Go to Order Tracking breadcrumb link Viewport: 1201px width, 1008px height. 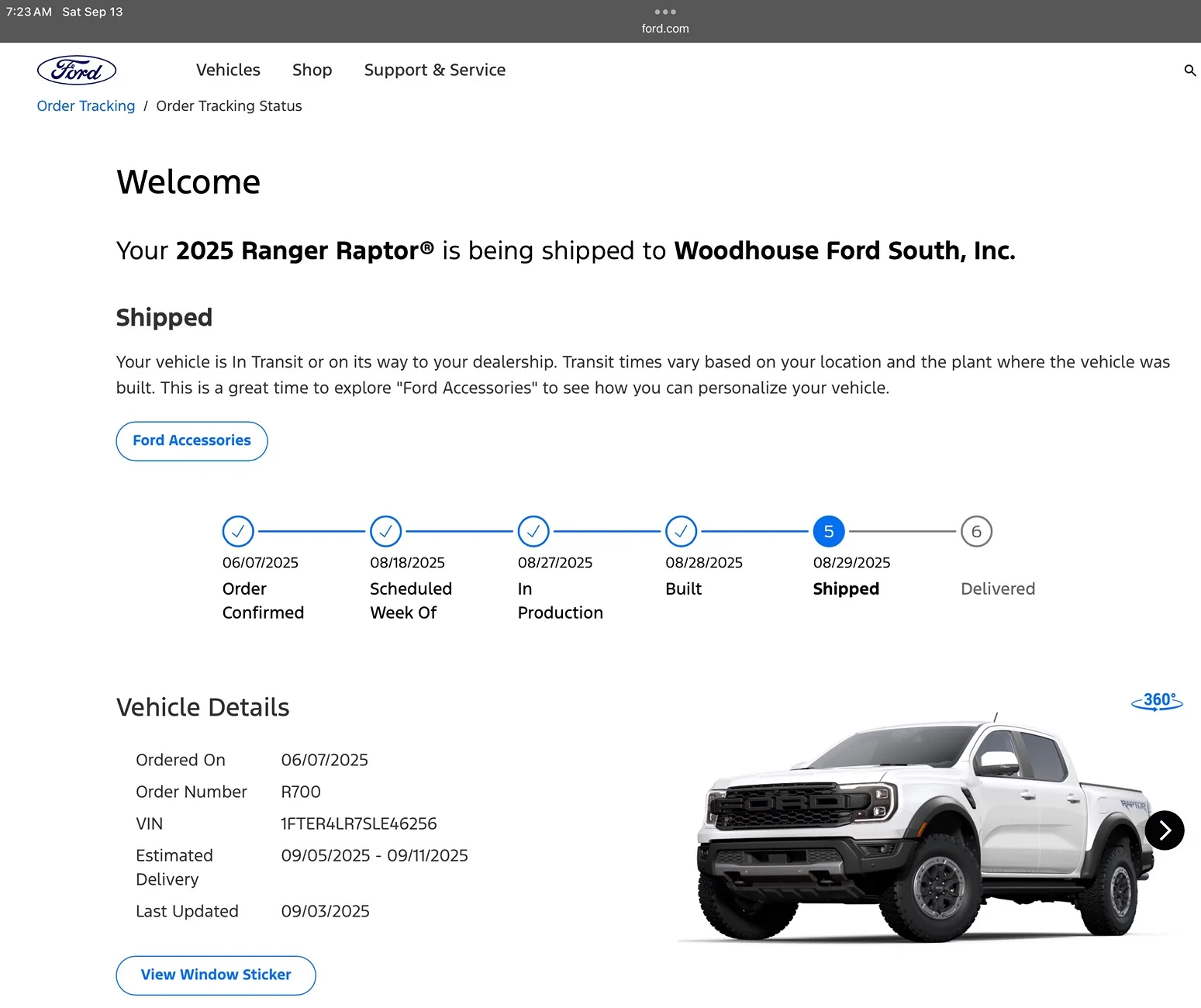(x=86, y=106)
